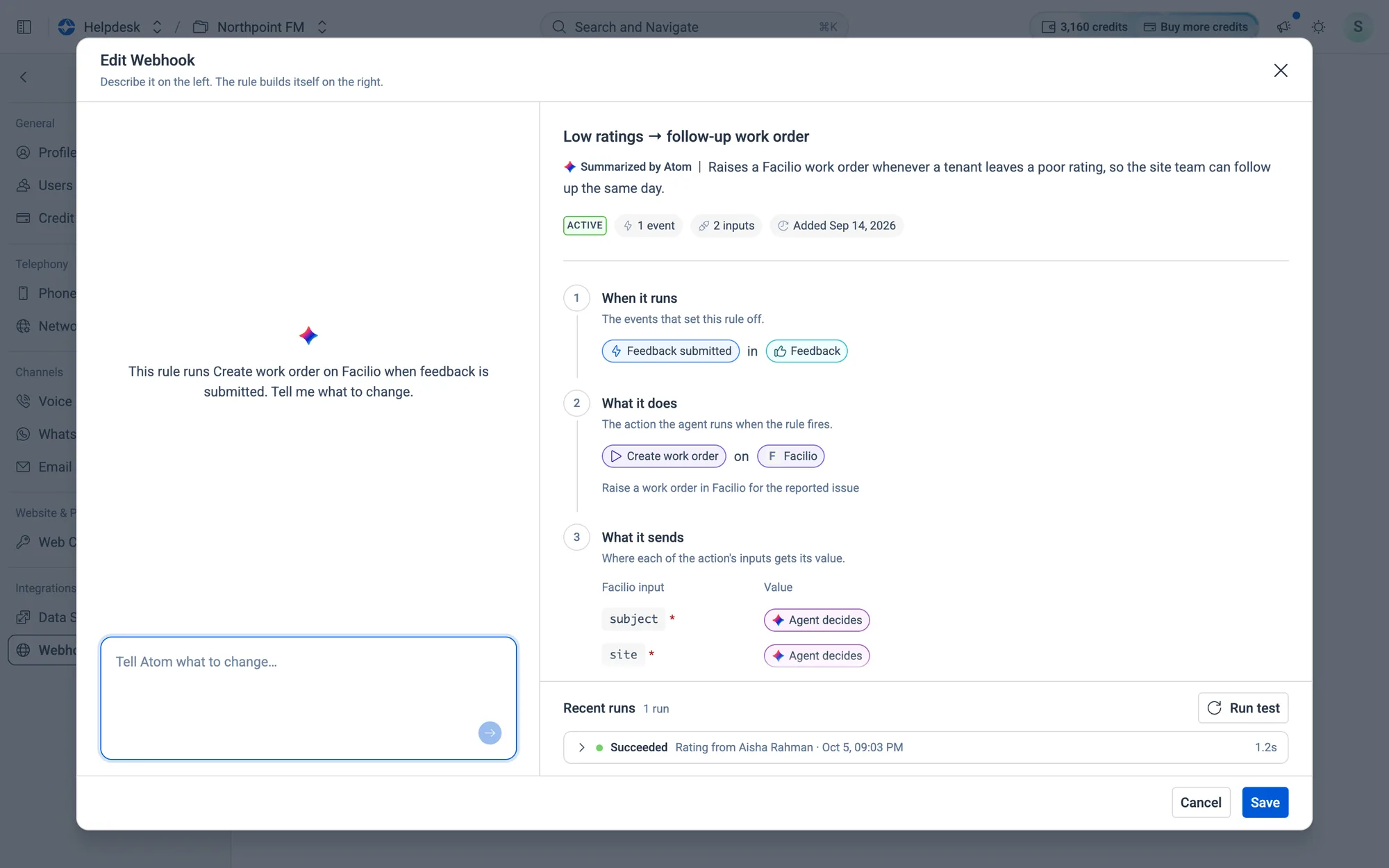Click the Run test button
The height and width of the screenshot is (868, 1389).
[1243, 708]
